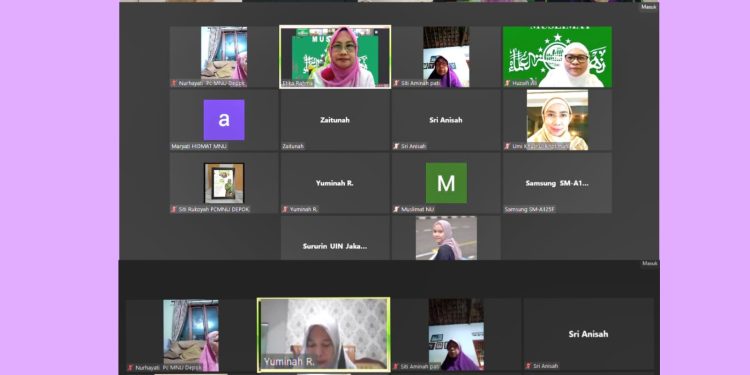Click the Samsung SM-A1... tile name
Viewport: 750px width, 375px height.
[557, 183]
